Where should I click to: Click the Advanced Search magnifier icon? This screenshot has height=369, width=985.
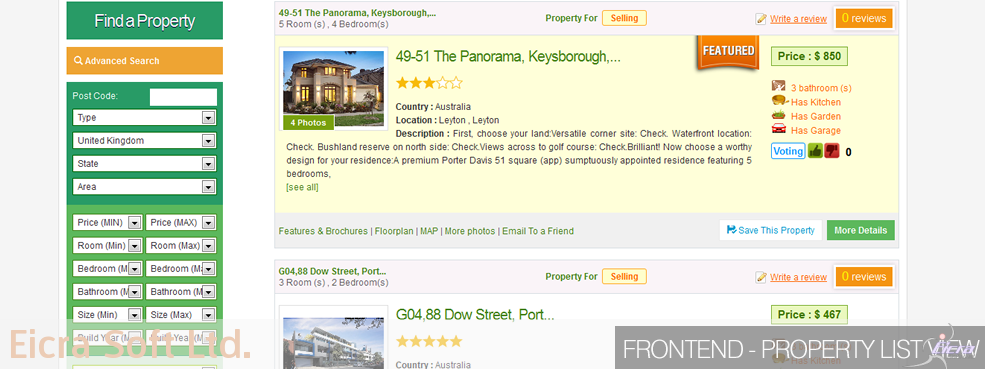click(x=79, y=61)
